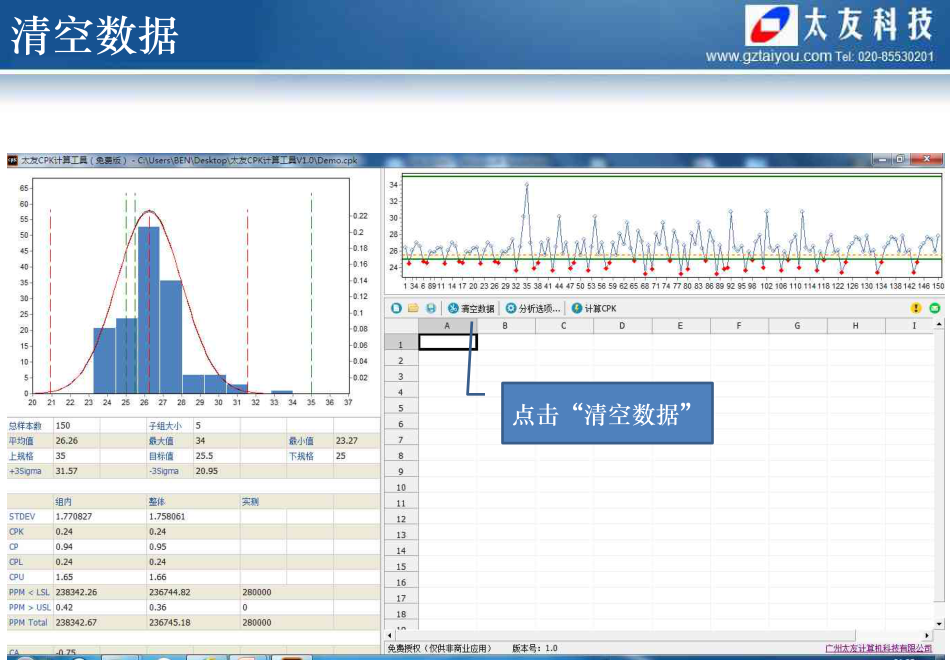950x661 pixels.
Task: Click the 组内 column heading
Action: coord(64,502)
